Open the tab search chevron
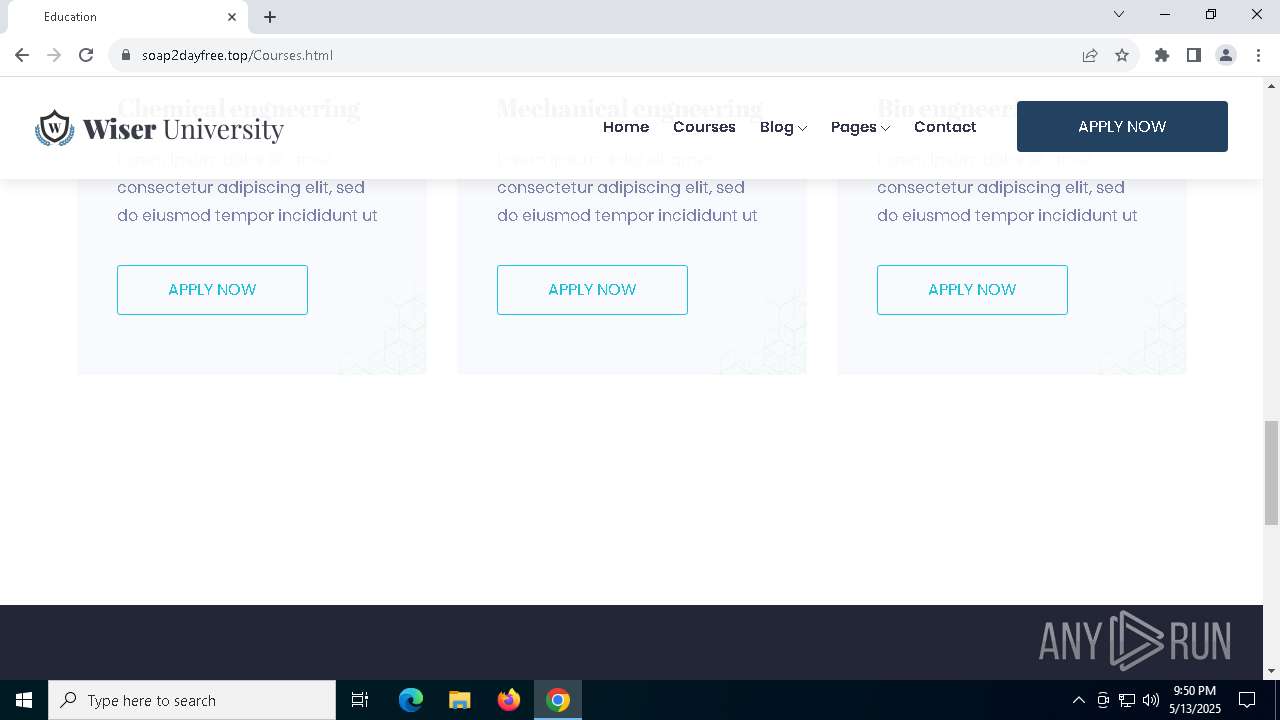 click(1119, 14)
